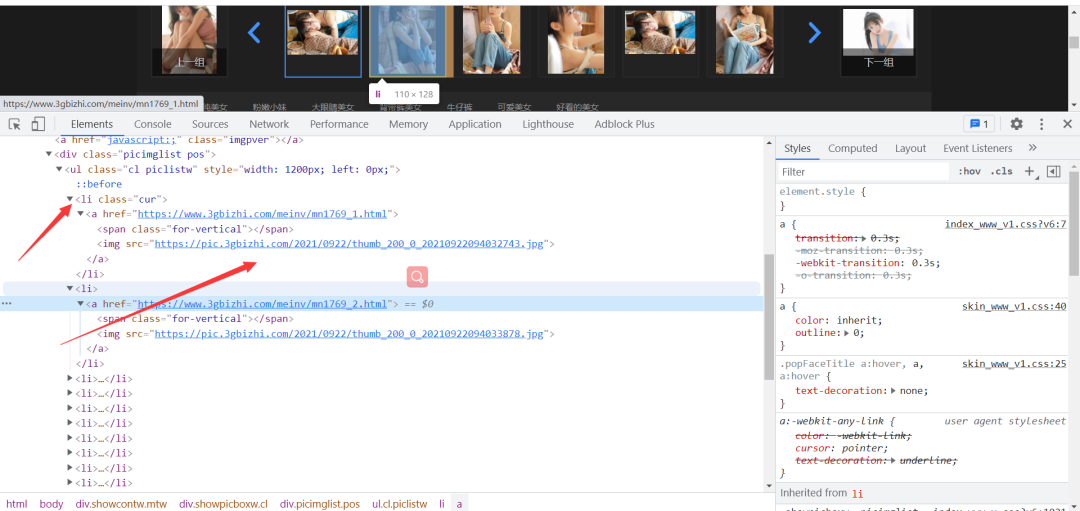This screenshot has width=1080, height=511.
Task: Click the javascript:; href link
Action: [x=143, y=140]
